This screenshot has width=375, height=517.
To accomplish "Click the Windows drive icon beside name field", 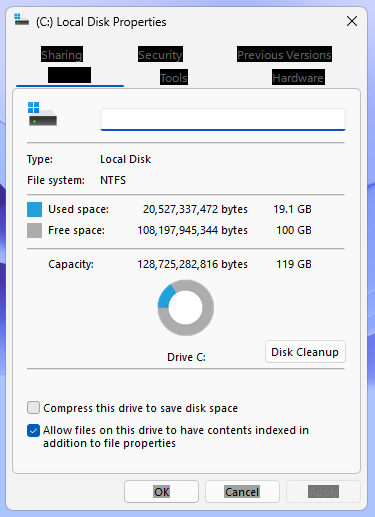I will pyautogui.click(x=42, y=114).
